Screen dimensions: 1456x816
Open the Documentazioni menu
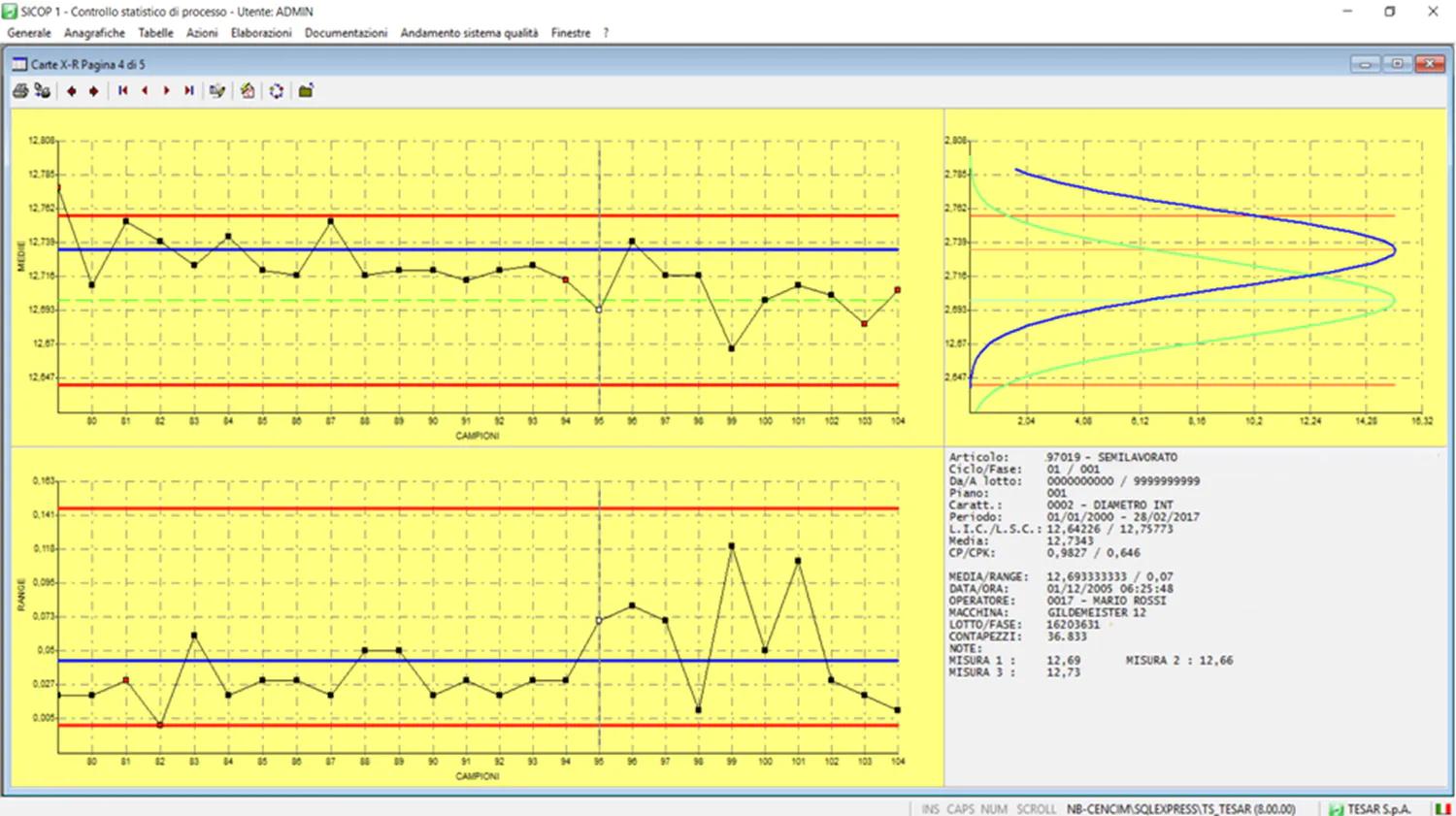click(x=346, y=33)
